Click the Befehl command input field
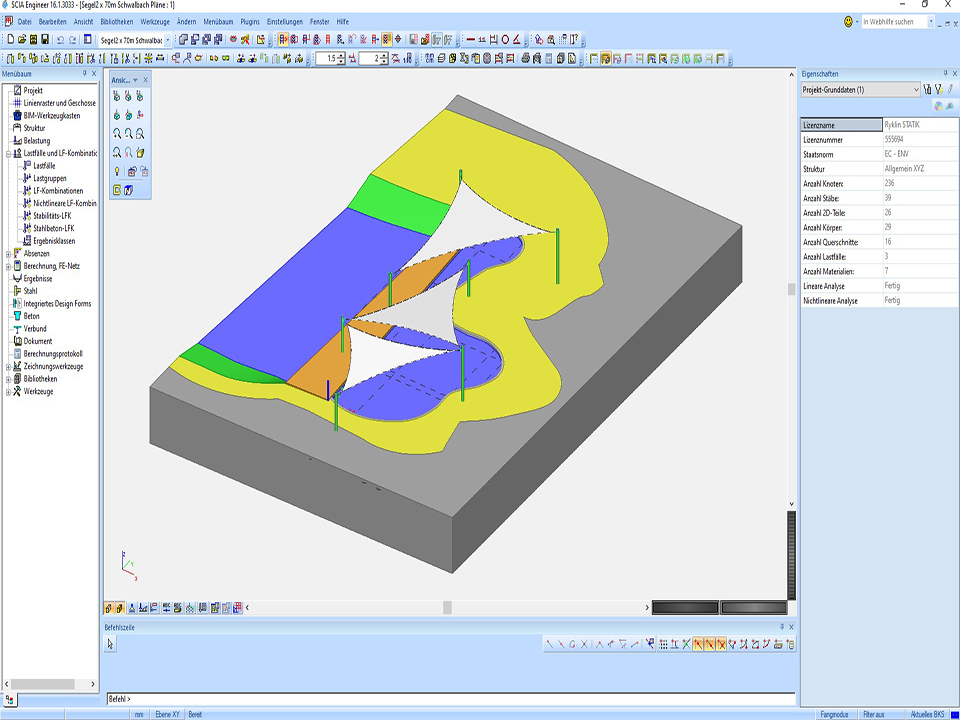Image resolution: width=960 pixels, height=720 pixels. [450, 698]
